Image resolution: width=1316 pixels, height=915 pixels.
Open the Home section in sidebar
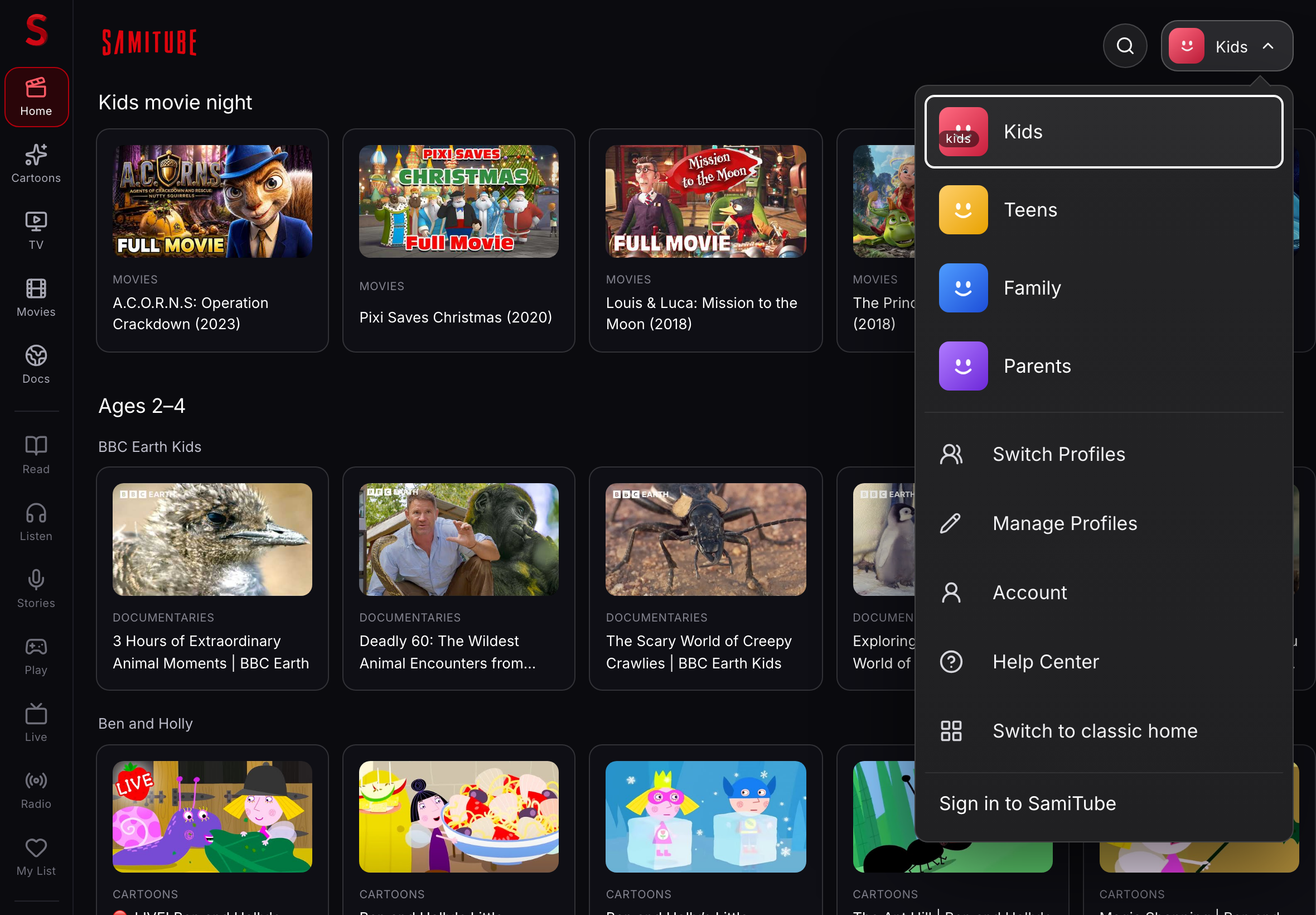[36, 97]
